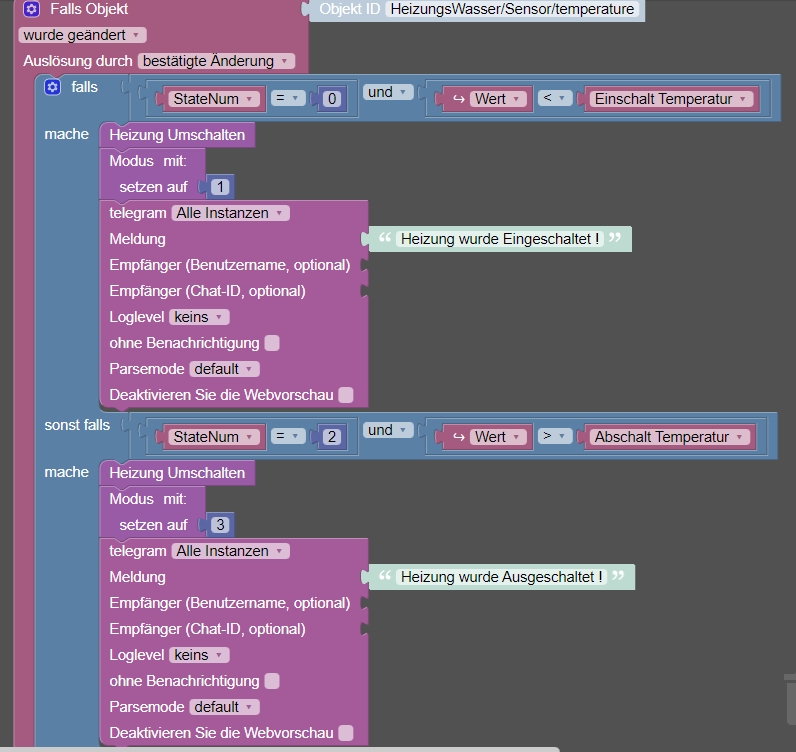Click the horizontal scrollbar at bottom

(x=279, y=749)
